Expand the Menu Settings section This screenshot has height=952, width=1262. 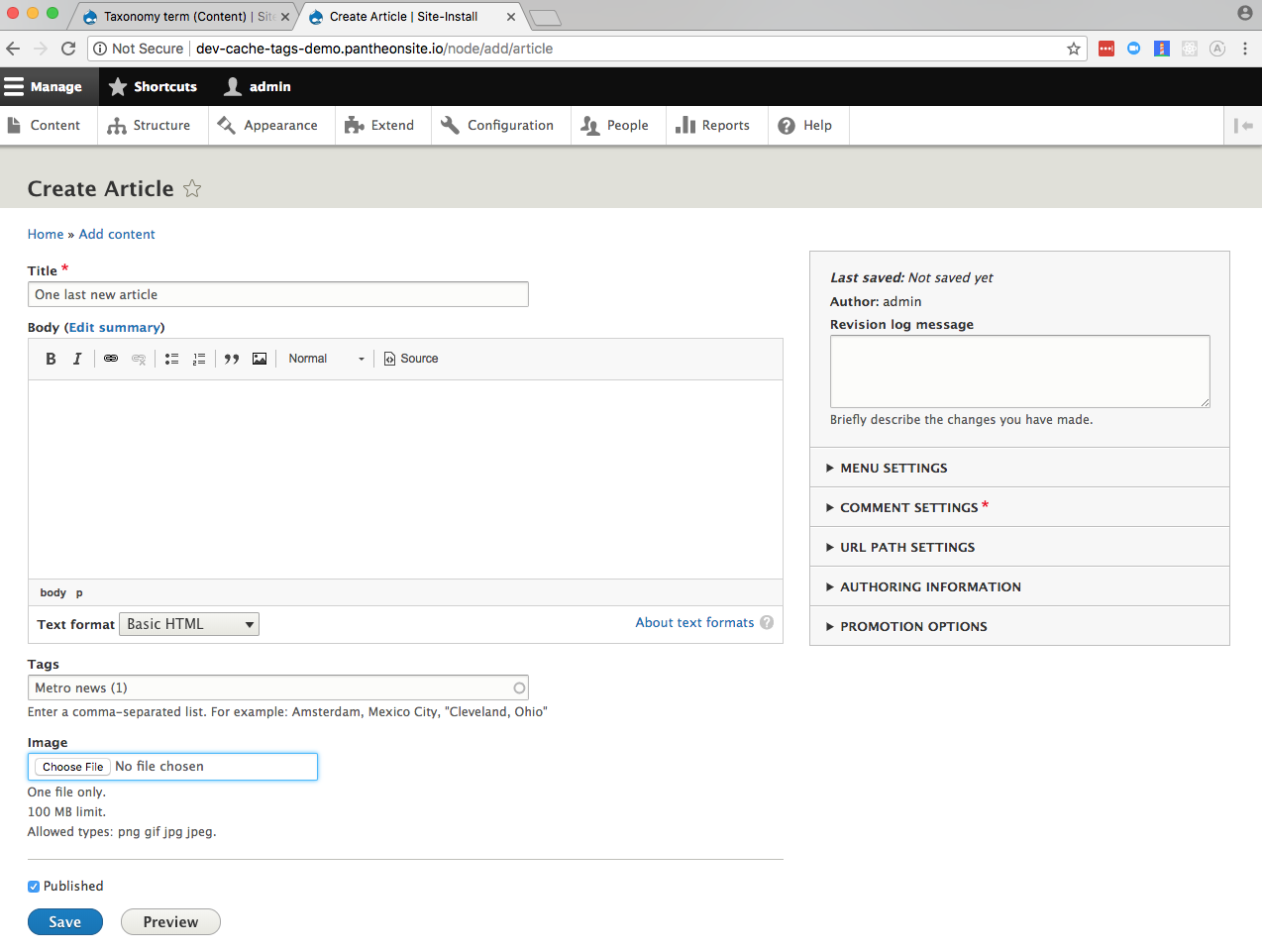coord(894,468)
